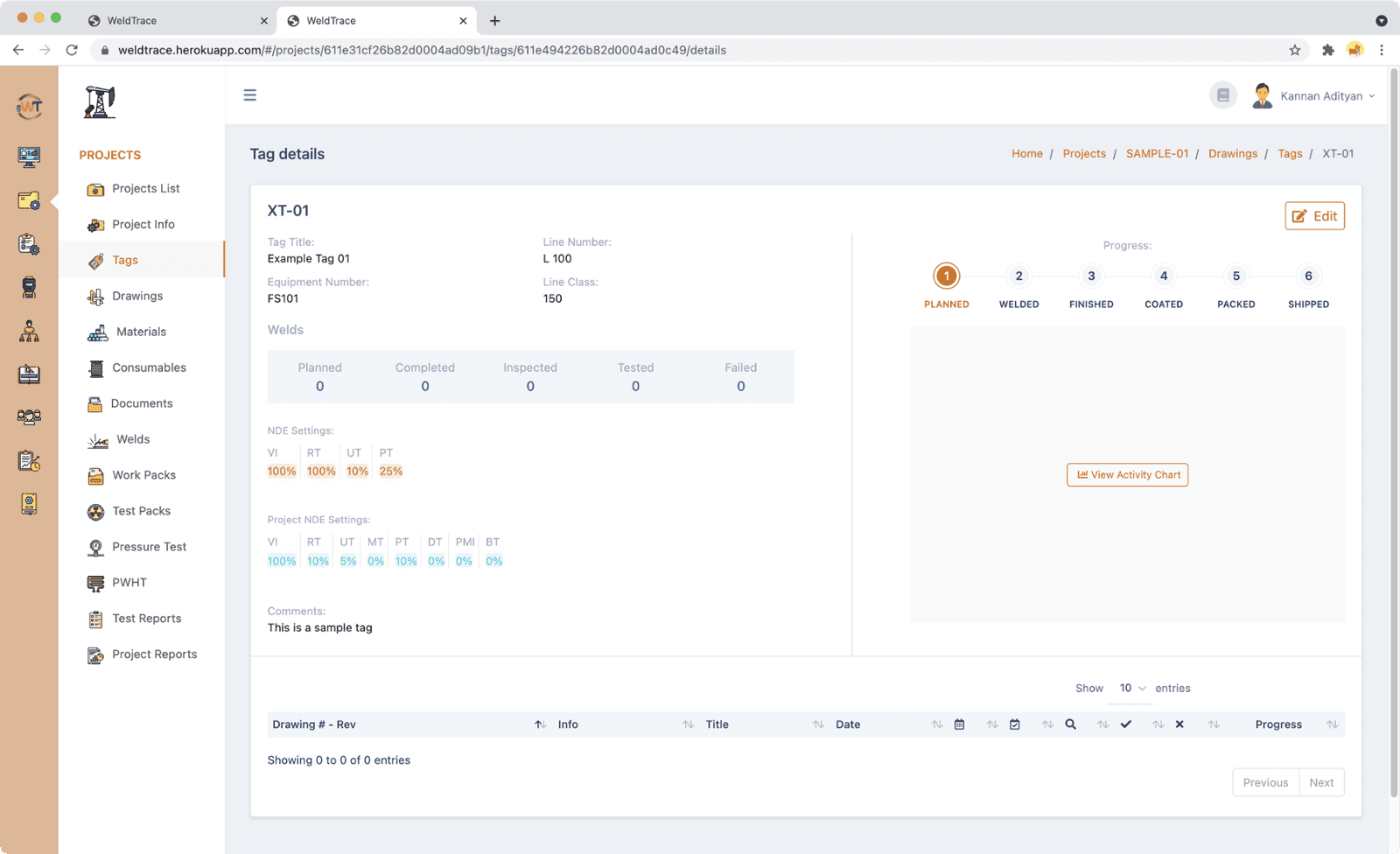
Task: Select progress step 2 Welded
Action: (1018, 276)
